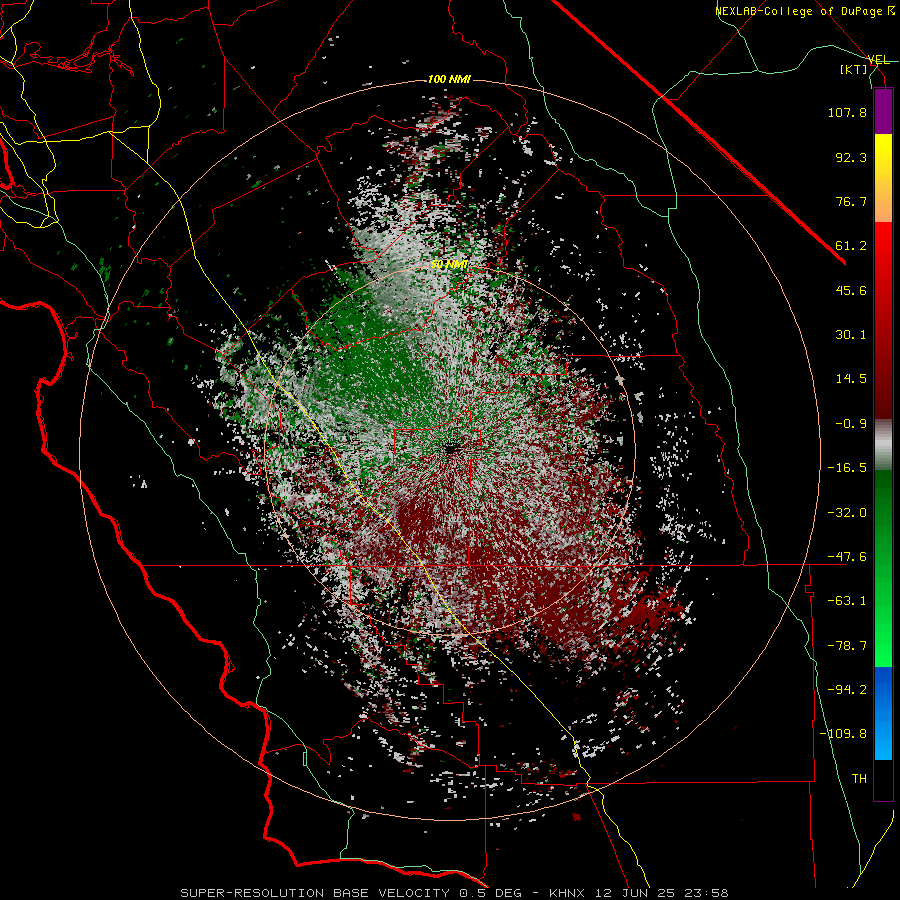Click the yellow-orange segment of velocity color bar
Viewport: 900px width, 900px height.
coord(883,178)
